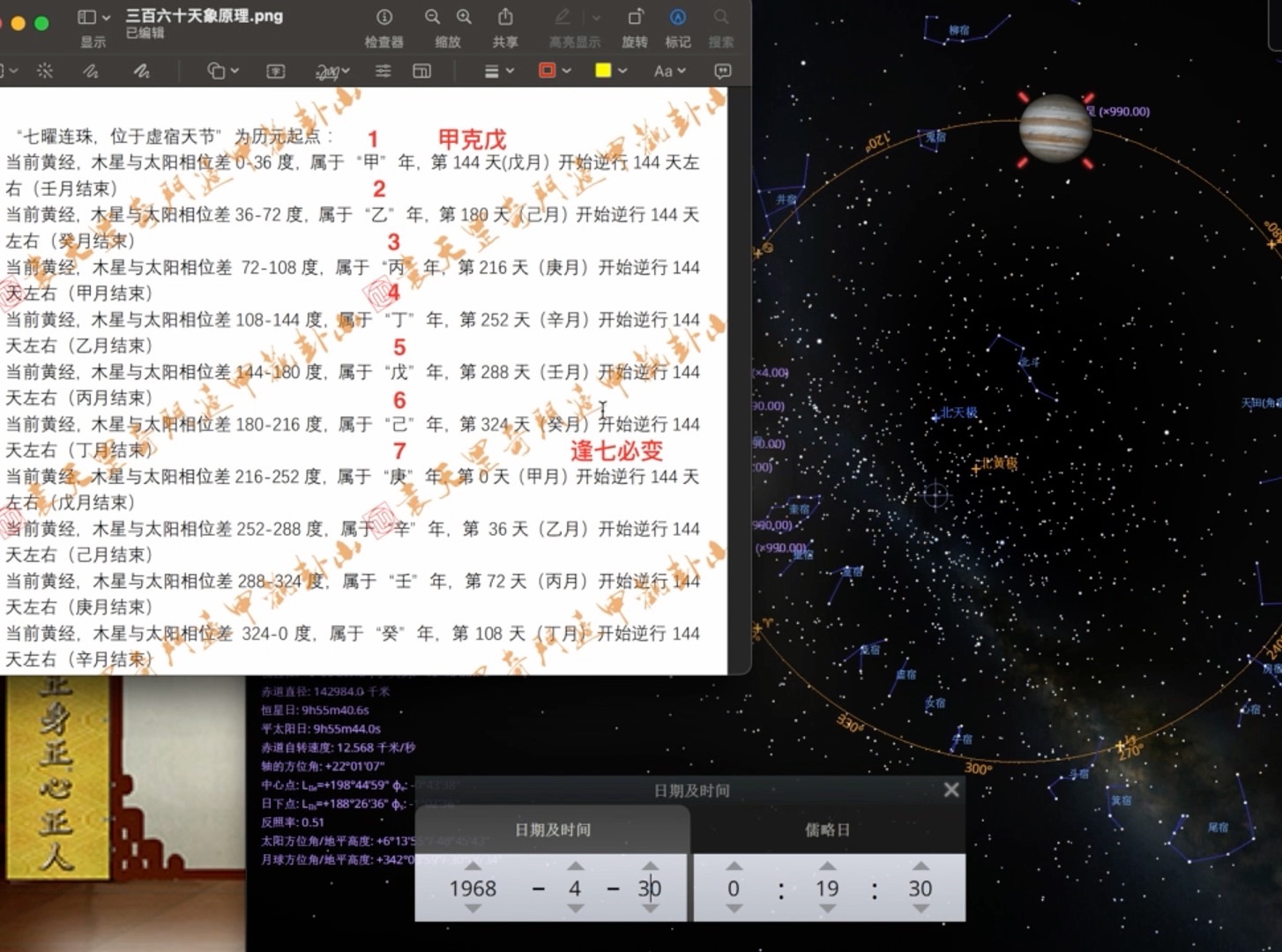This screenshot has height=952, width=1282.
Task: Click the 北天极 label in sky
Action: (958, 413)
